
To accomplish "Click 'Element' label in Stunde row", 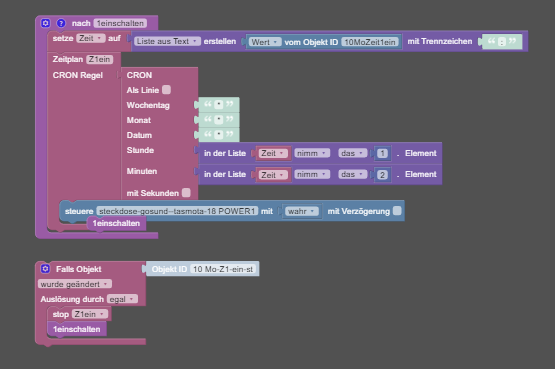I will [x=420, y=153].
